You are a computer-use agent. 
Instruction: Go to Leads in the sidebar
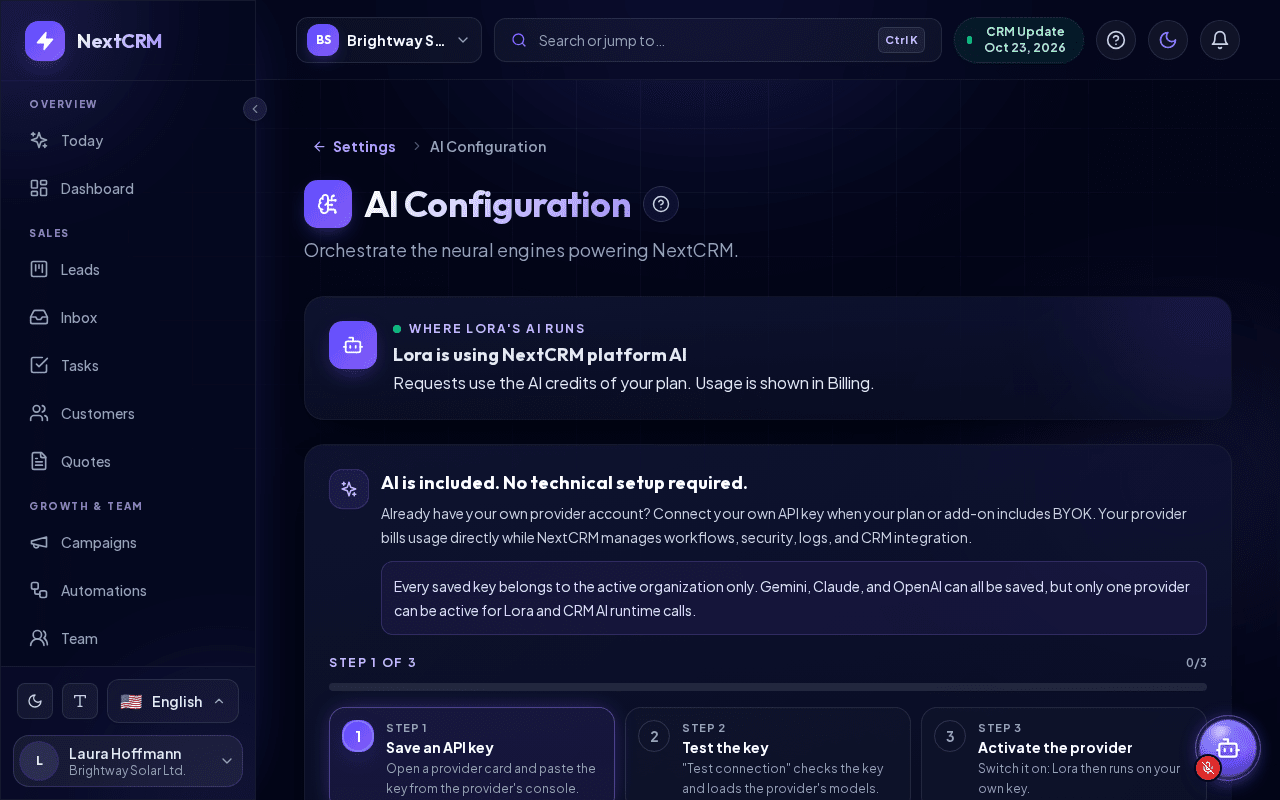128,270
